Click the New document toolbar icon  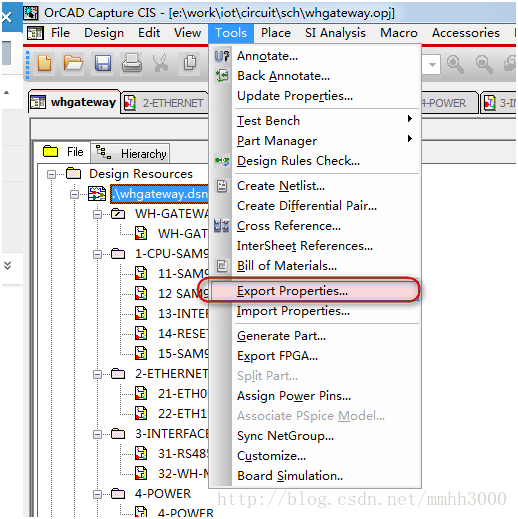pyautogui.click(x=44, y=63)
